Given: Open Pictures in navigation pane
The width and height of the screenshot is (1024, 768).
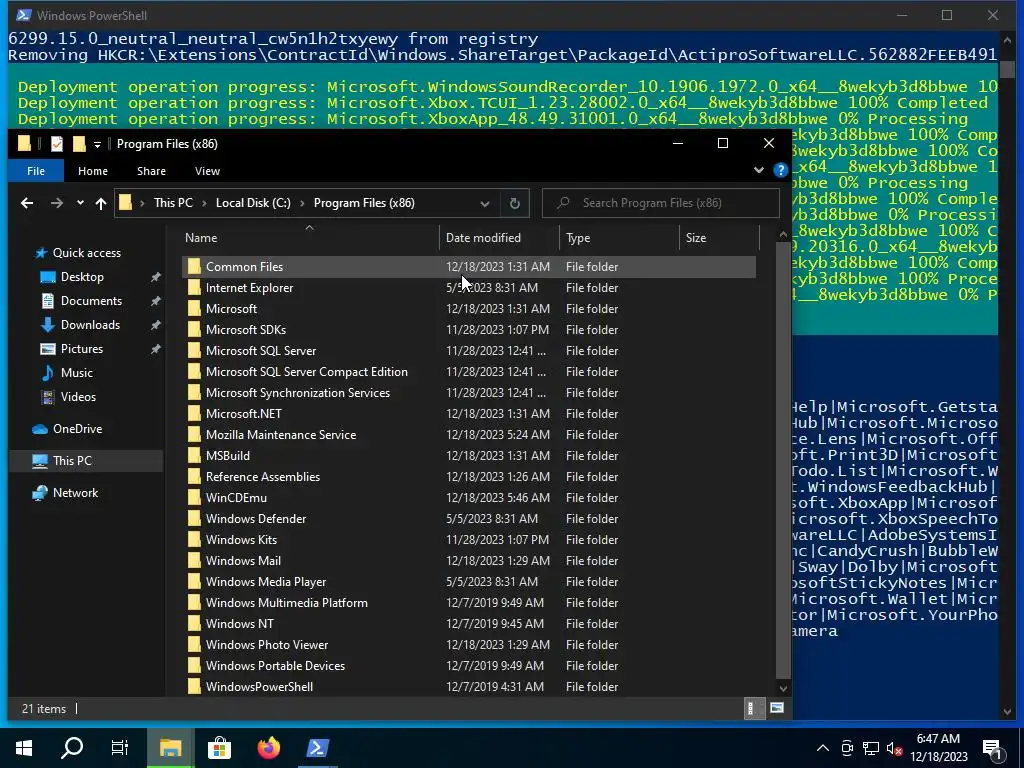Looking at the screenshot, I should tap(82, 349).
